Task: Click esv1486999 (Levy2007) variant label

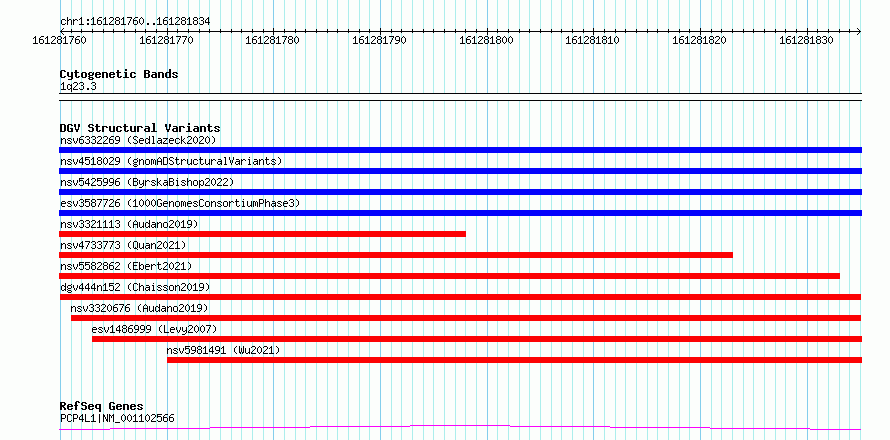Action: (x=154, y=329)
